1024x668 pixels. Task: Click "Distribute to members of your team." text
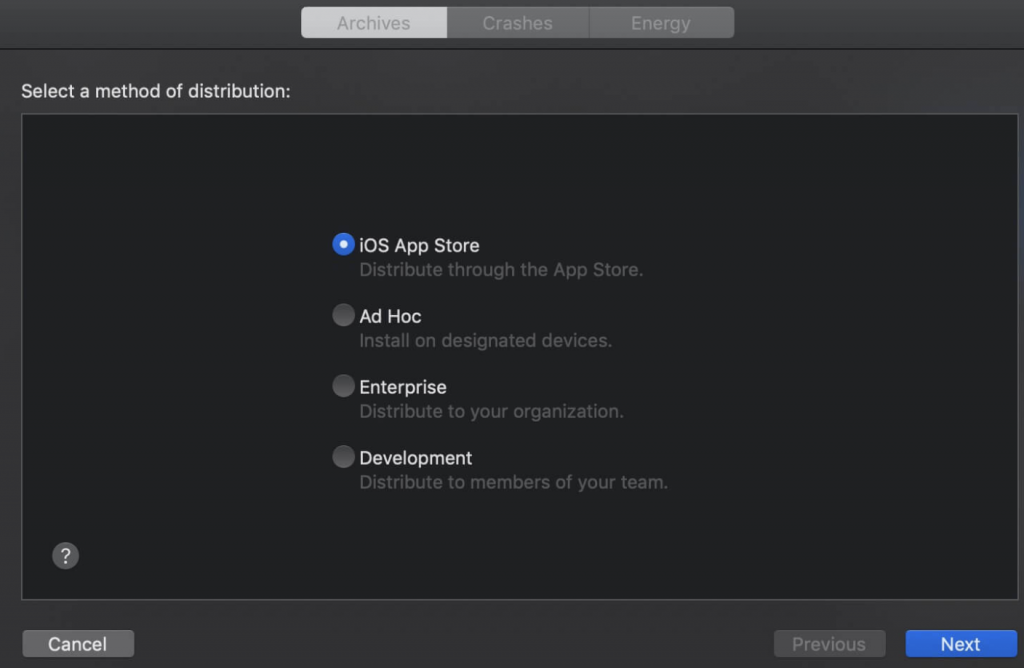(x=513, y=483)
